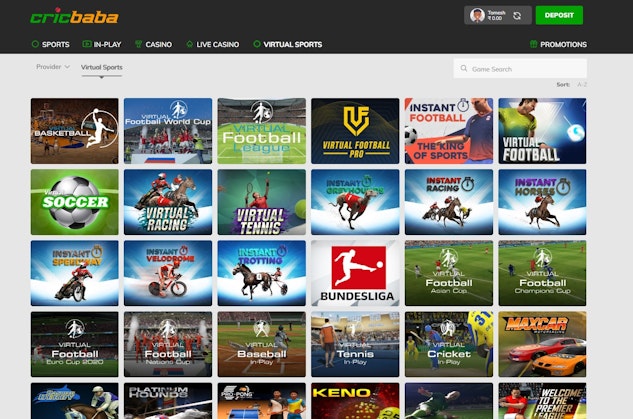Screen dimensions: 633x419
Task: Click the magnifier icon in Game Search
Action: 464,69
